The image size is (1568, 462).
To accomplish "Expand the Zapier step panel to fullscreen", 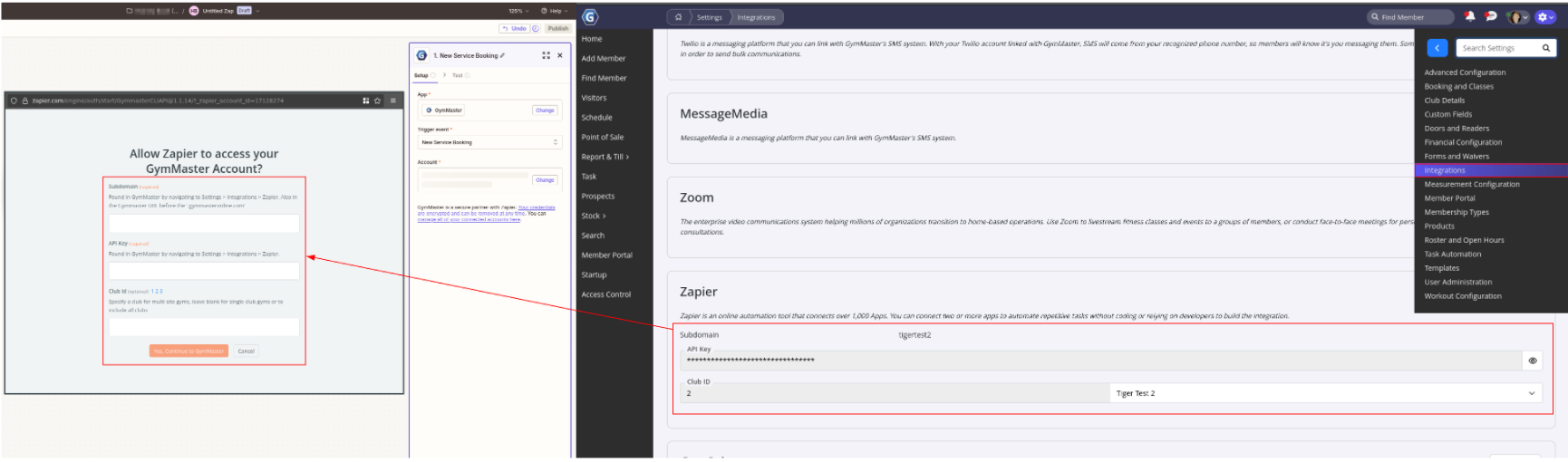I will tap(546, 55).
